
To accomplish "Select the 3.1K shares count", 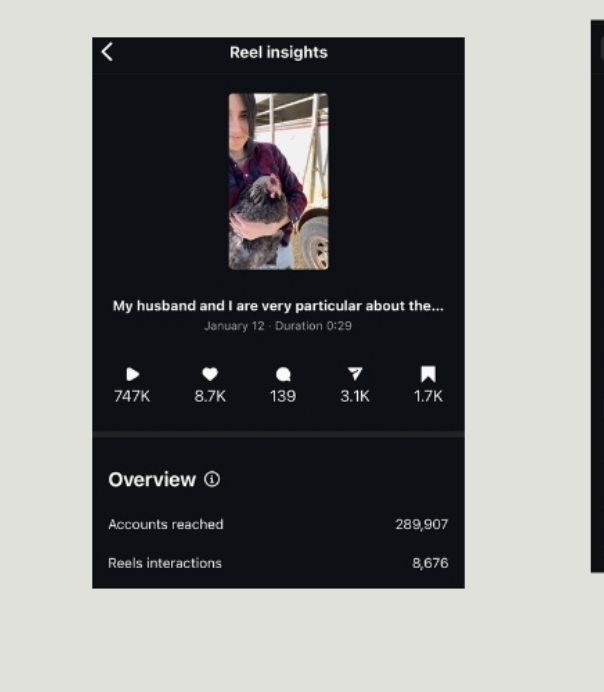I will pyautogui.click(x=355, y=396).
